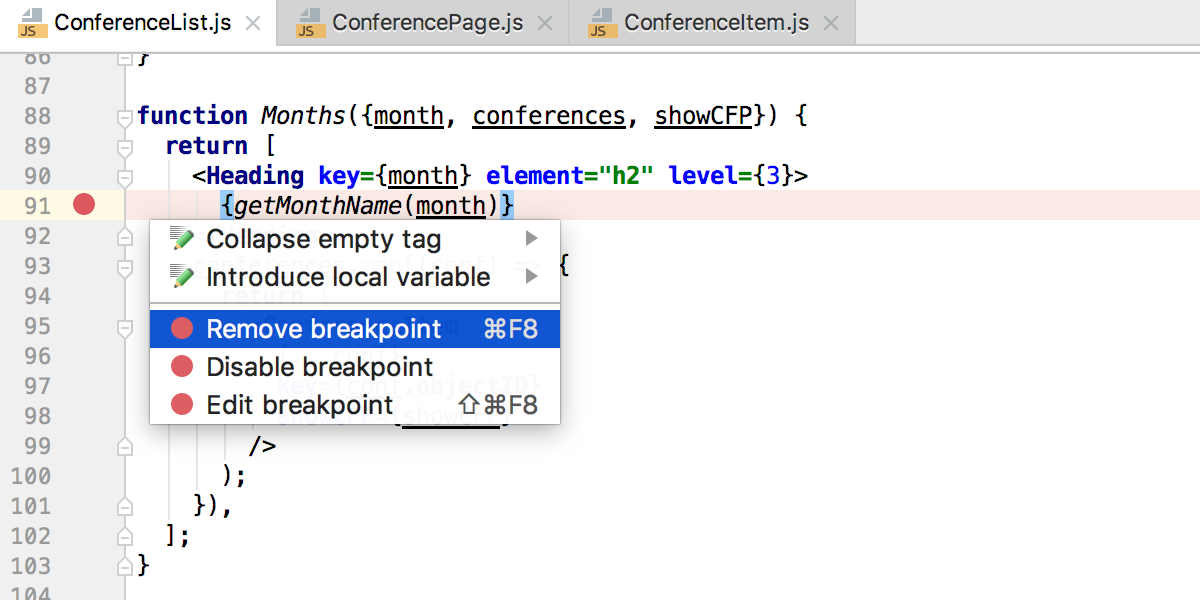Viewport: 1200px width, 600px height.
Task: Select Disable breakpoint from the popup
Action: (x=355, y=367)
